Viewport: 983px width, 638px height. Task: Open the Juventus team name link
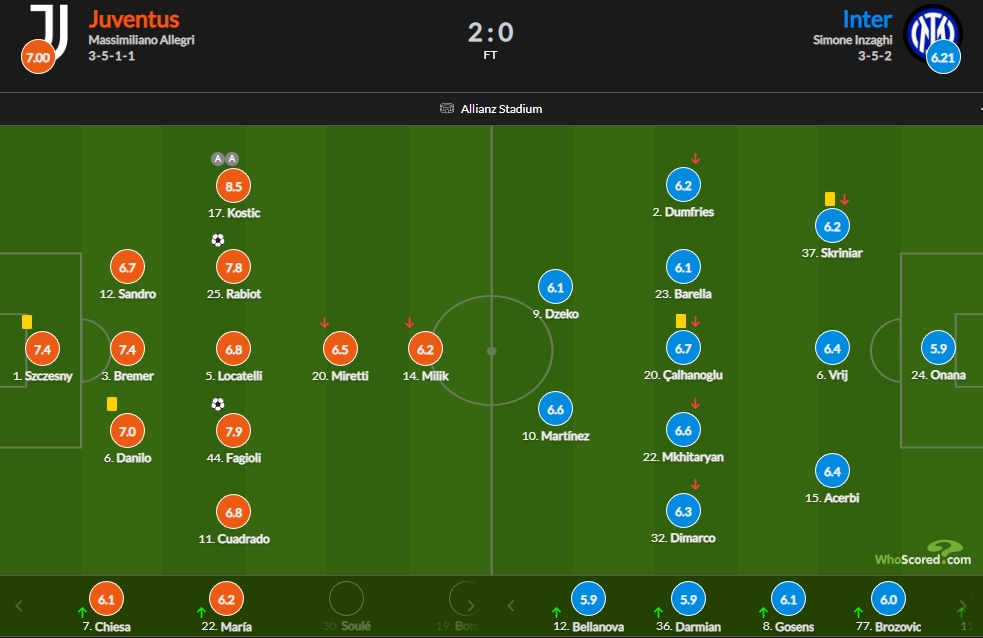click(x=134, y=19)
